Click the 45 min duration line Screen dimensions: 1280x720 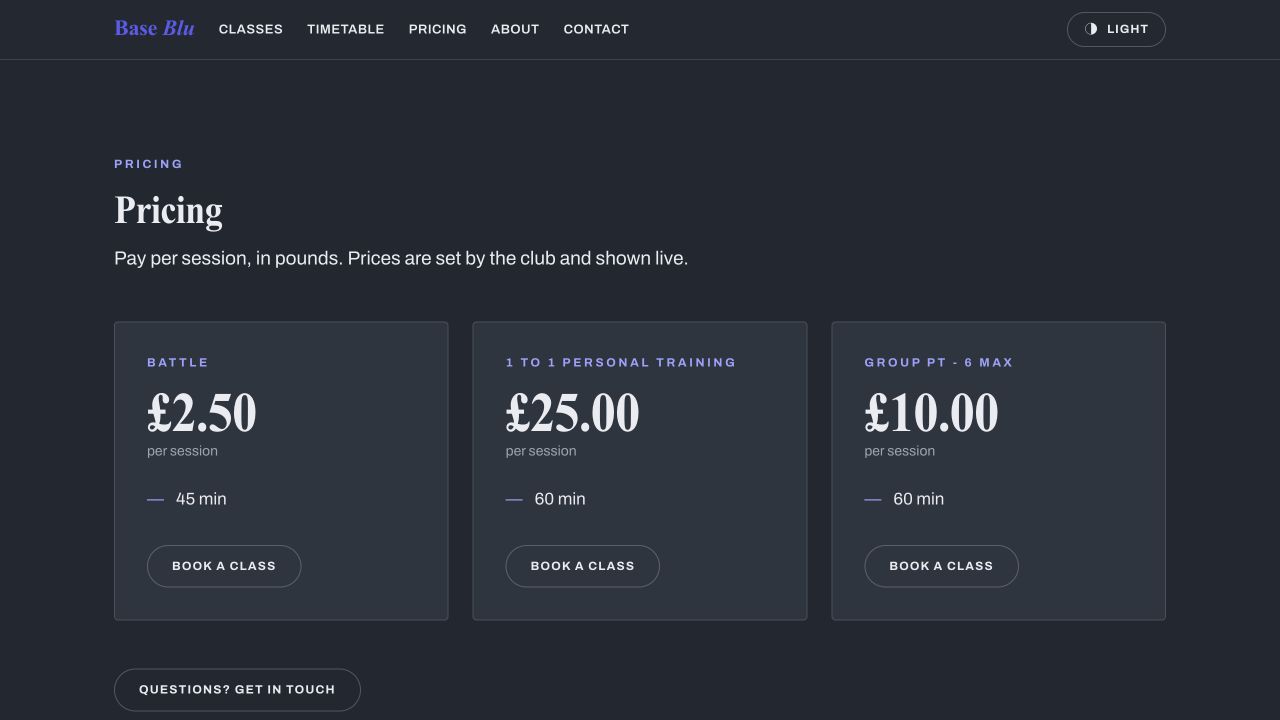(x=187, y=499)
